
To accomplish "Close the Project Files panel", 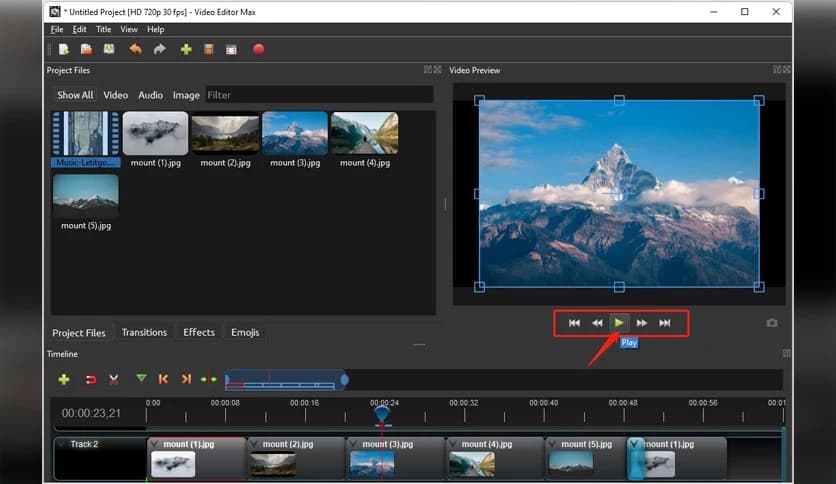I will (x=438, y=70).
